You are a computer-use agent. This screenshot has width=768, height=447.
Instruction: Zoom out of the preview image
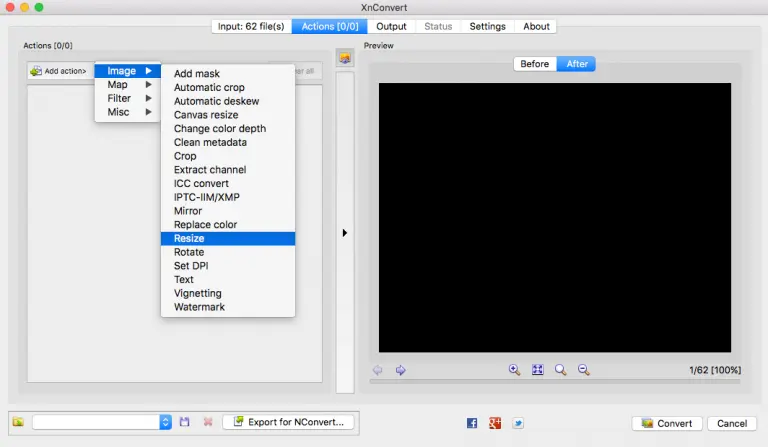584,370
